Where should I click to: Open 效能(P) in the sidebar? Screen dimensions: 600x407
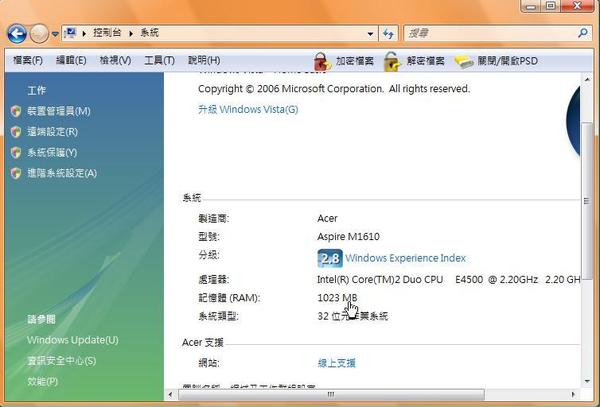[x=42, y=381]
